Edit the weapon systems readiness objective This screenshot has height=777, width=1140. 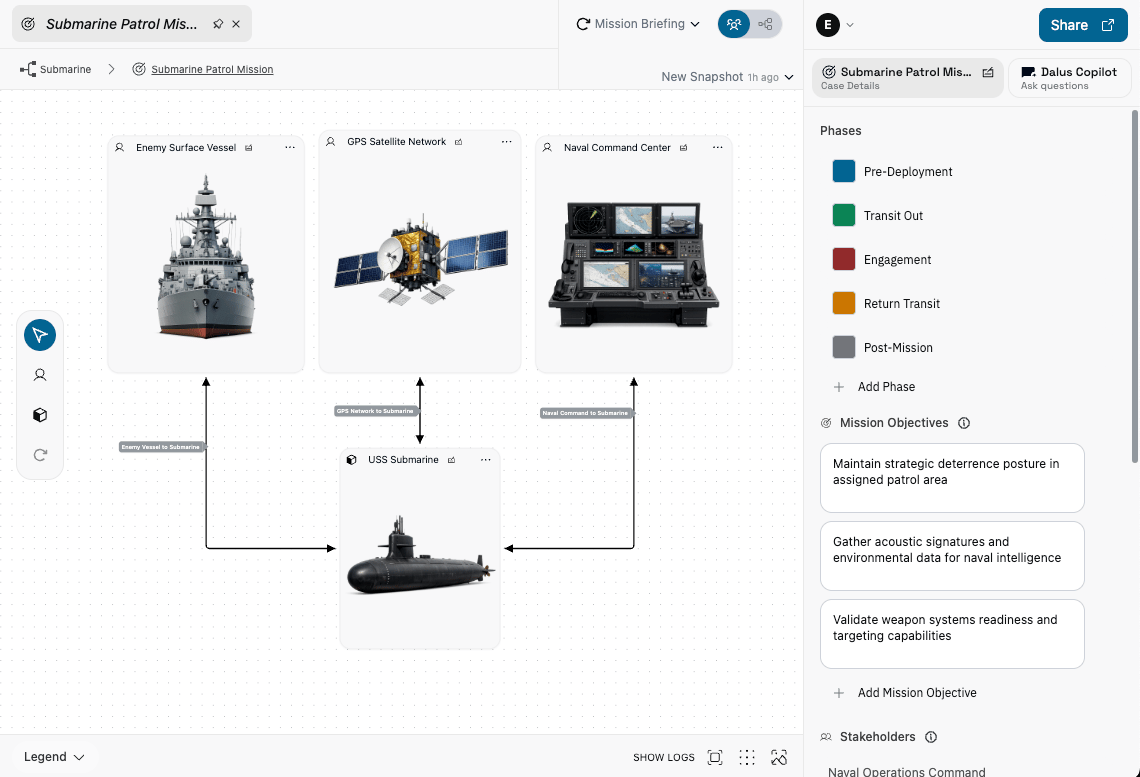[x=952, y=634]
